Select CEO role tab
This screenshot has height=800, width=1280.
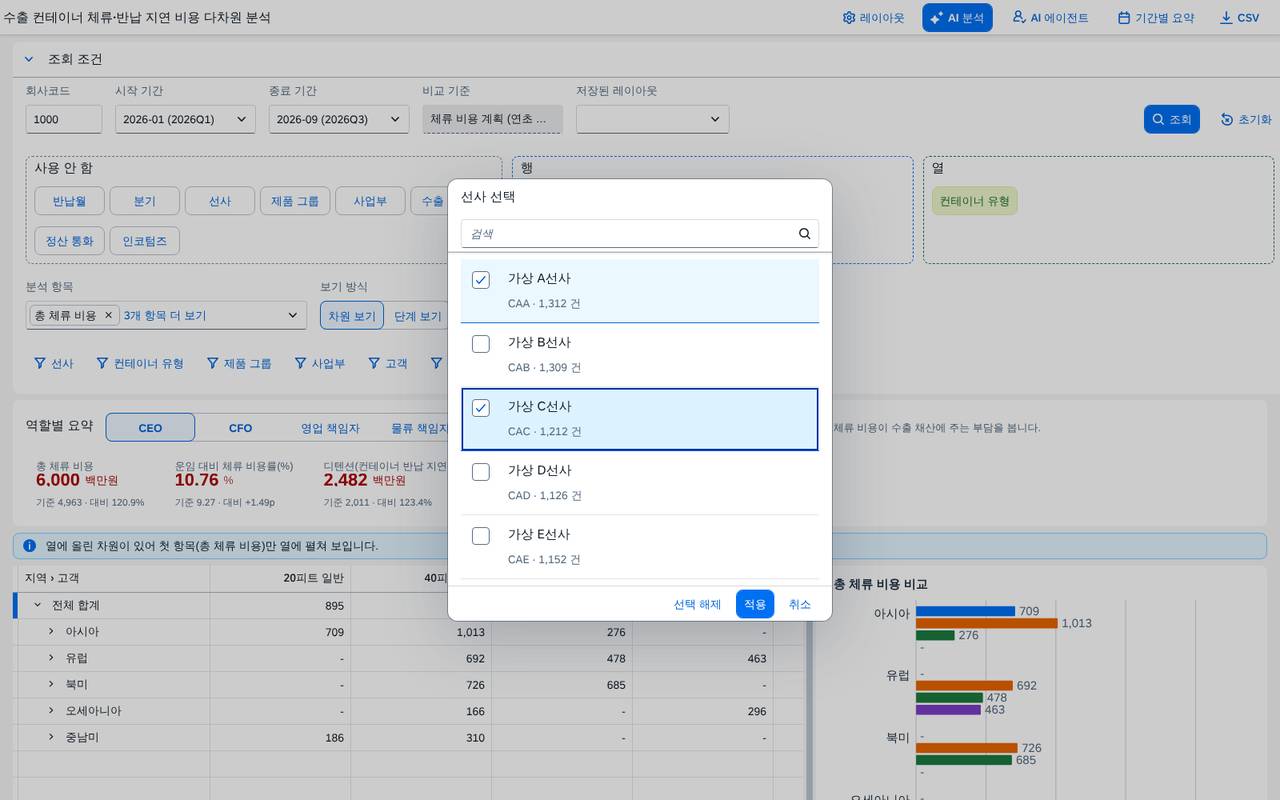tap(150, 428)
